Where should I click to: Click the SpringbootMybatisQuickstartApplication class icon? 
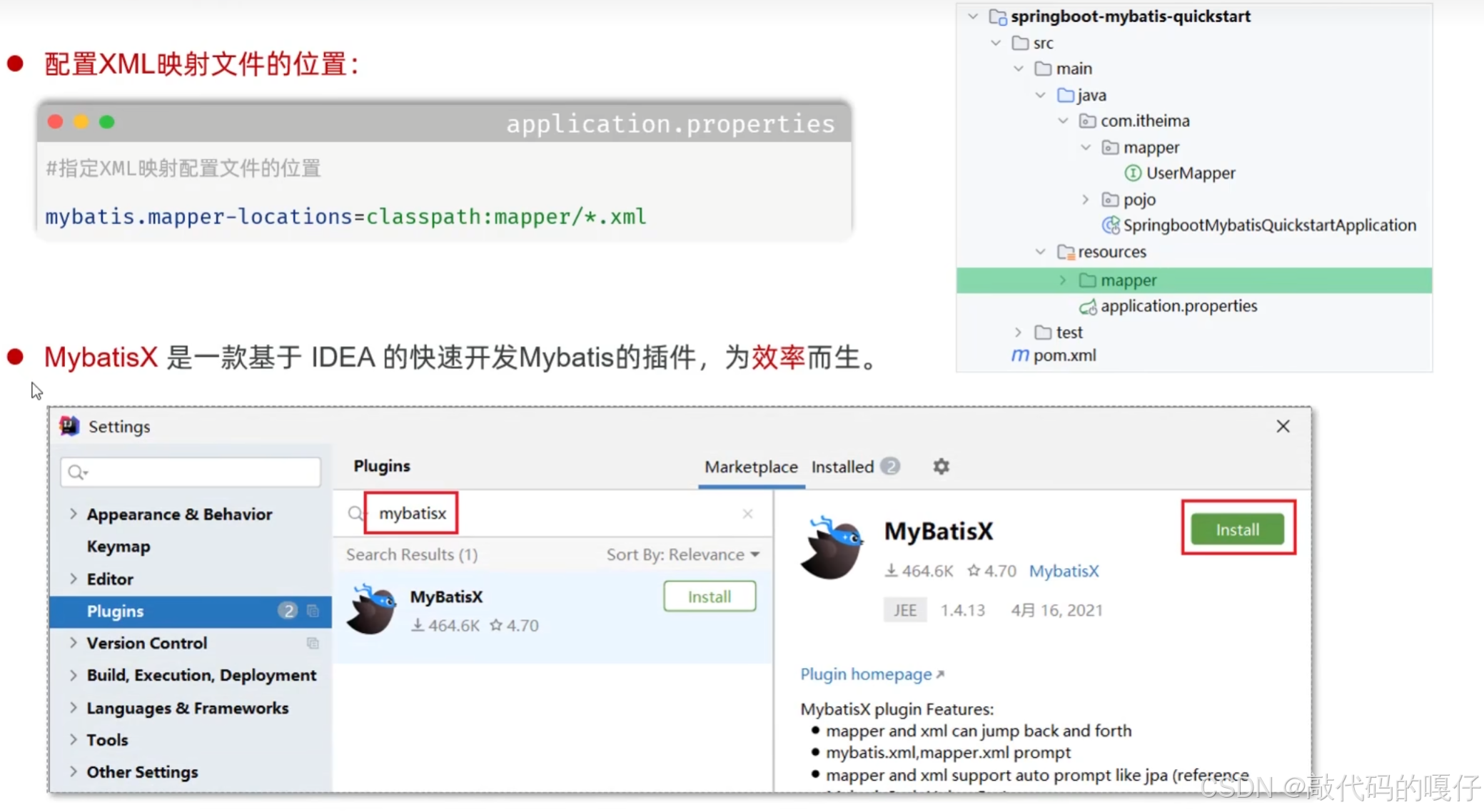point(1110,225)
